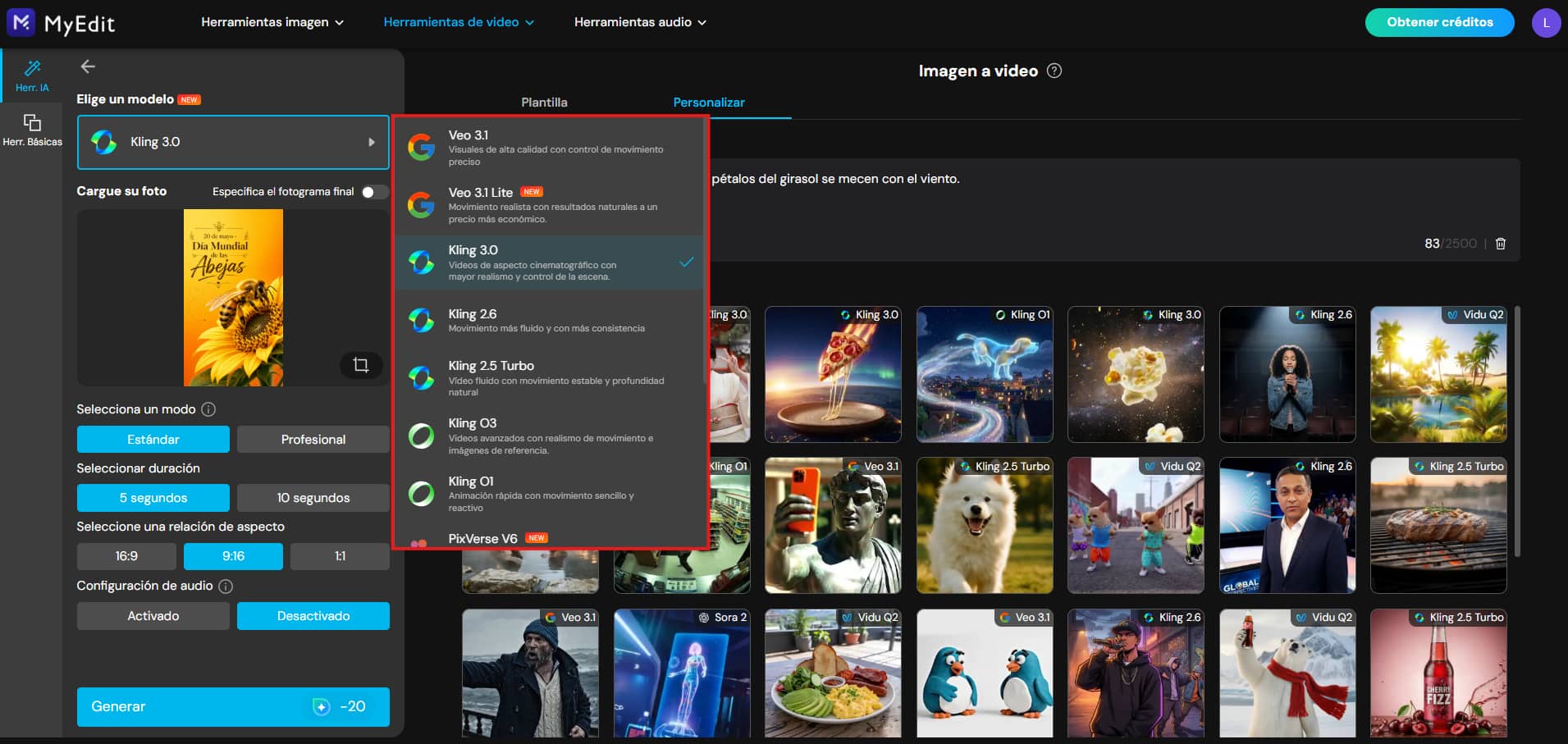This screenshot has height=744, width=1568.
Task: Go back with the left arrow icon
Action: (88, 66)
